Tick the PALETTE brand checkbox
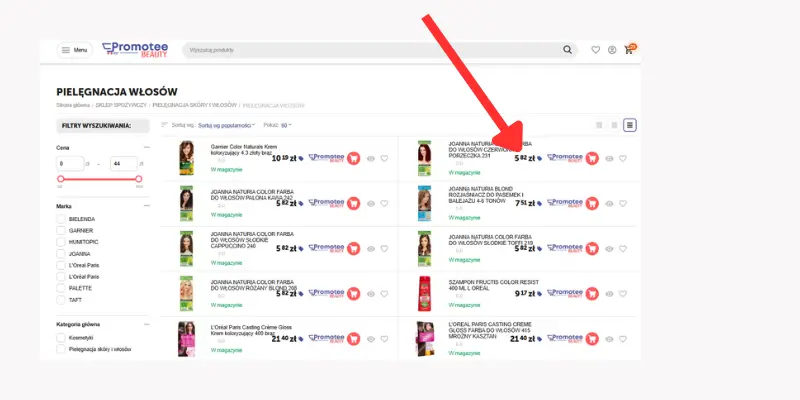The width and height of the screenshot is (800, 400). pos(61,288)
